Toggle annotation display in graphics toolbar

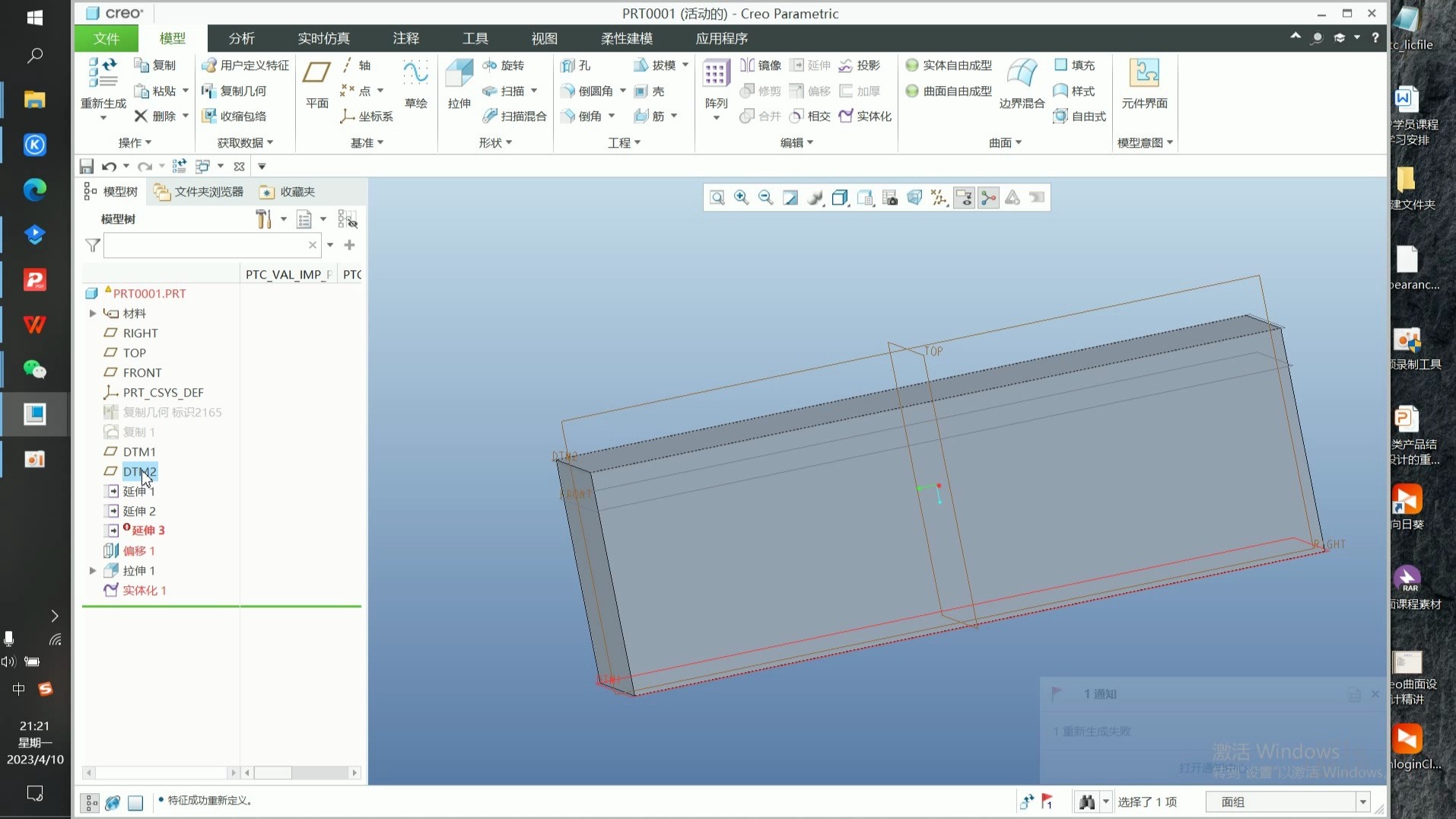pos(964,198)
